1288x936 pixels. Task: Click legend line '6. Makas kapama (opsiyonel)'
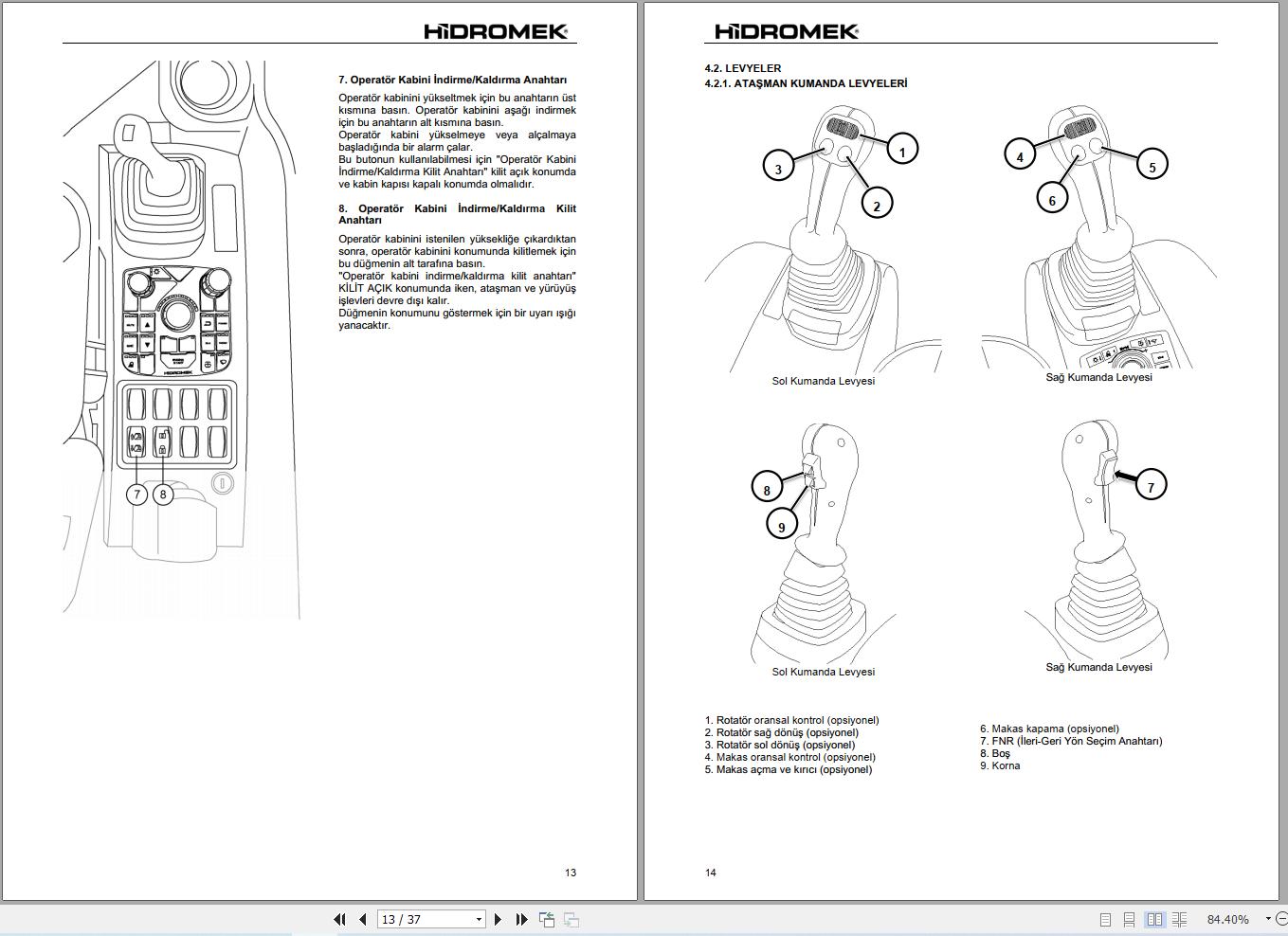coord(1049,729)
